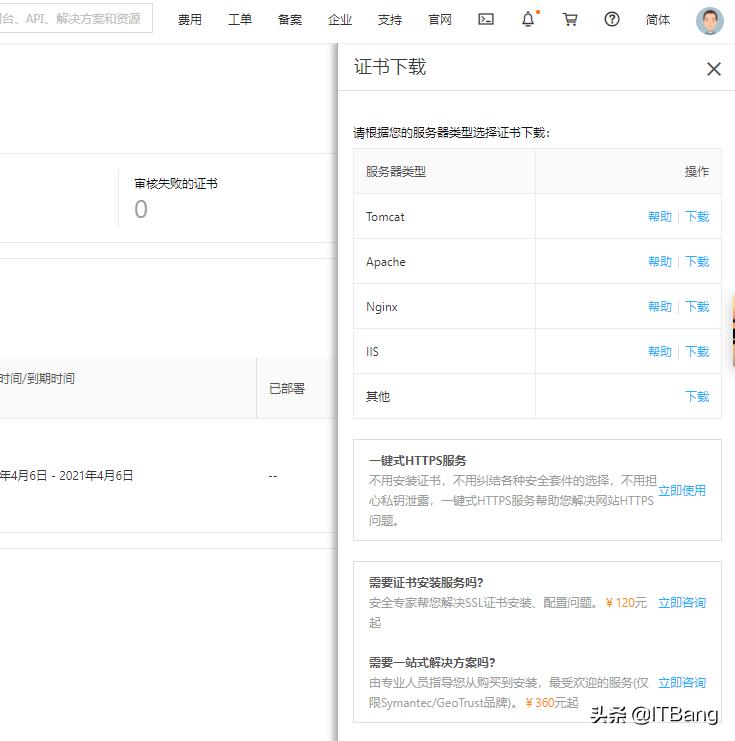This screenshot has height=741, width=735.
Task: Open the help question mark icon
Action: coord(612,19)
